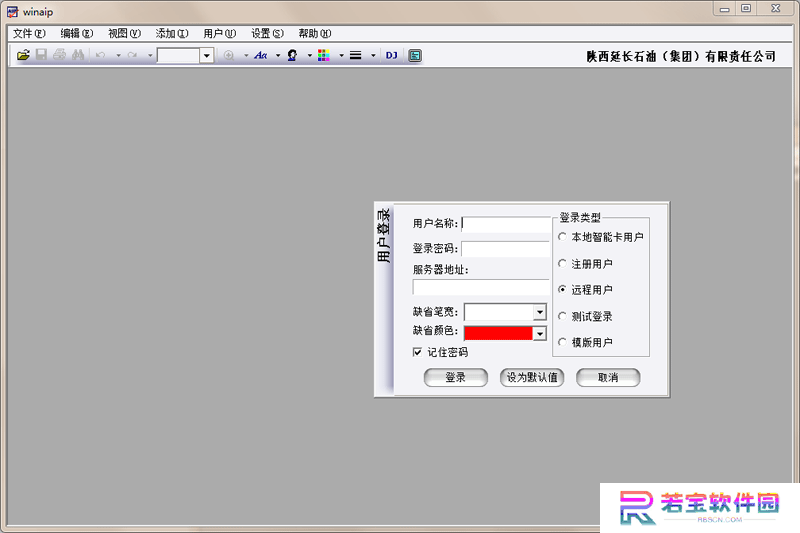
Task: Click the redo arrow icon
Action: tap(132, 55)
